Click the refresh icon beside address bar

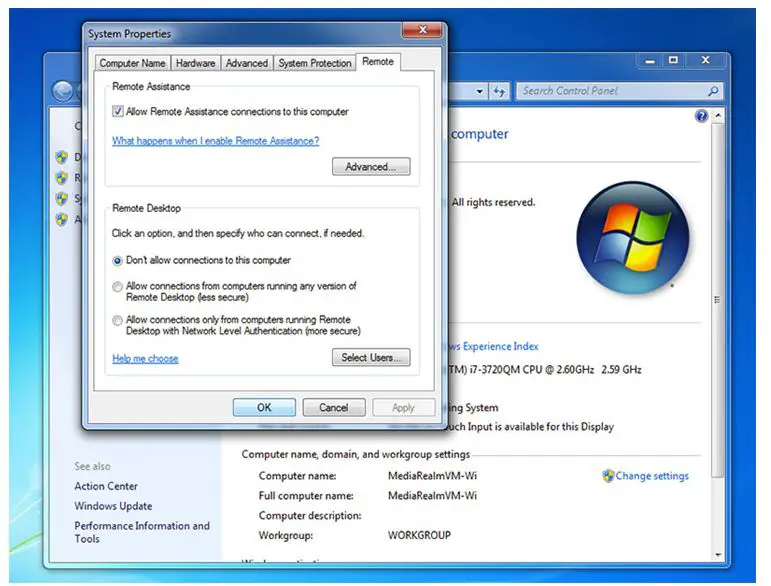click(x=499, y=91)
